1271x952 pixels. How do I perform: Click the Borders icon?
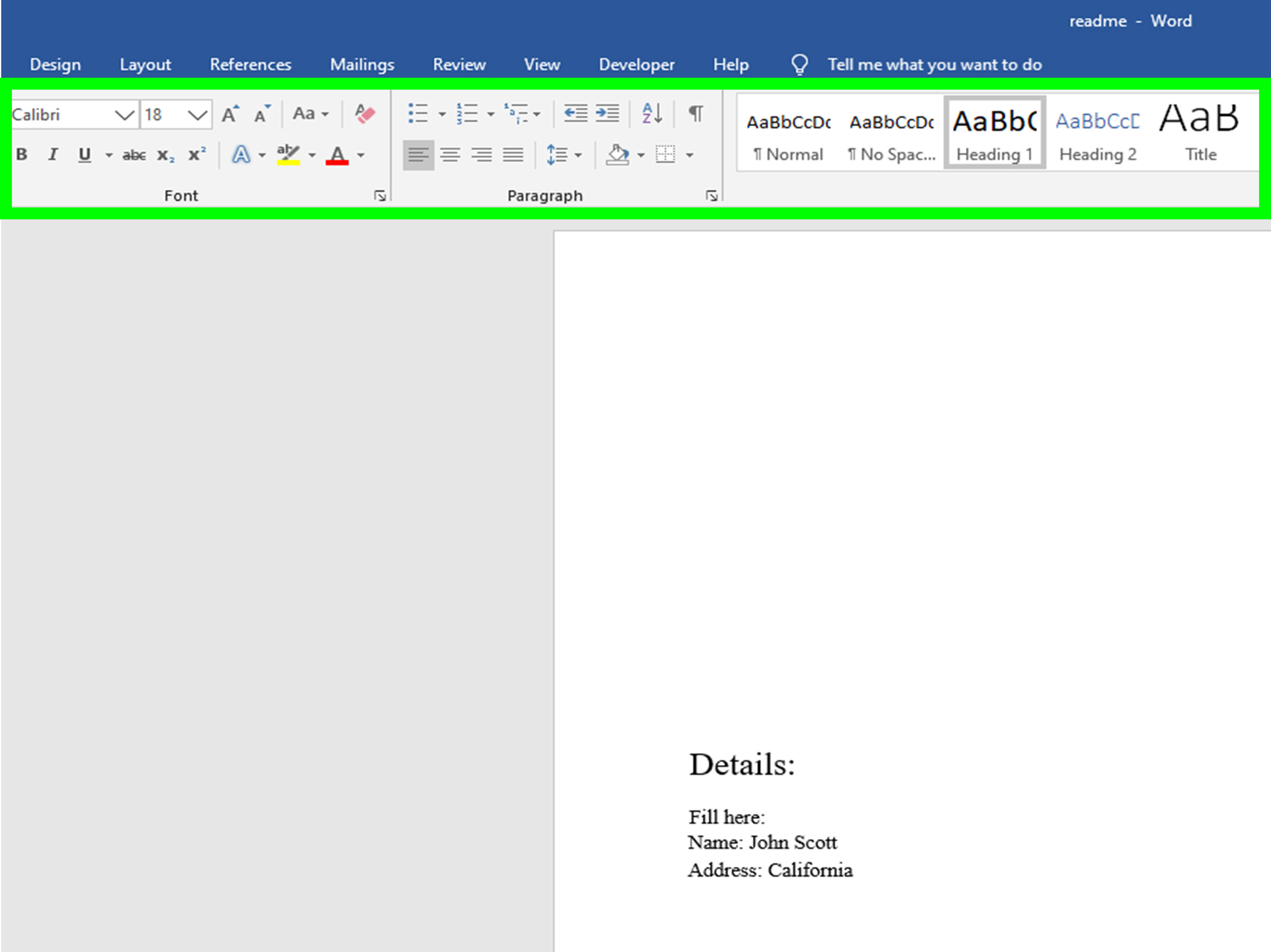click(665, 155)
